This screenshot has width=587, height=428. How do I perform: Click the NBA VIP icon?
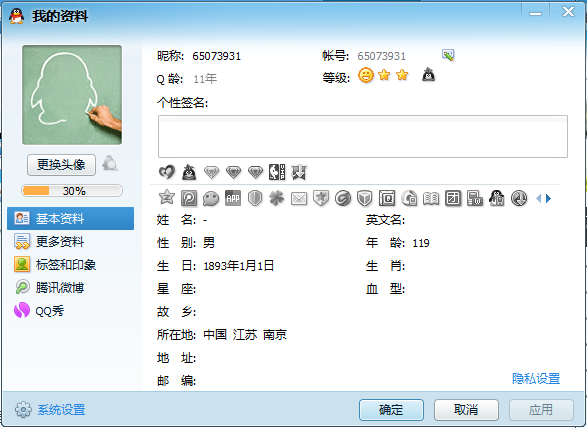(277, 172)
